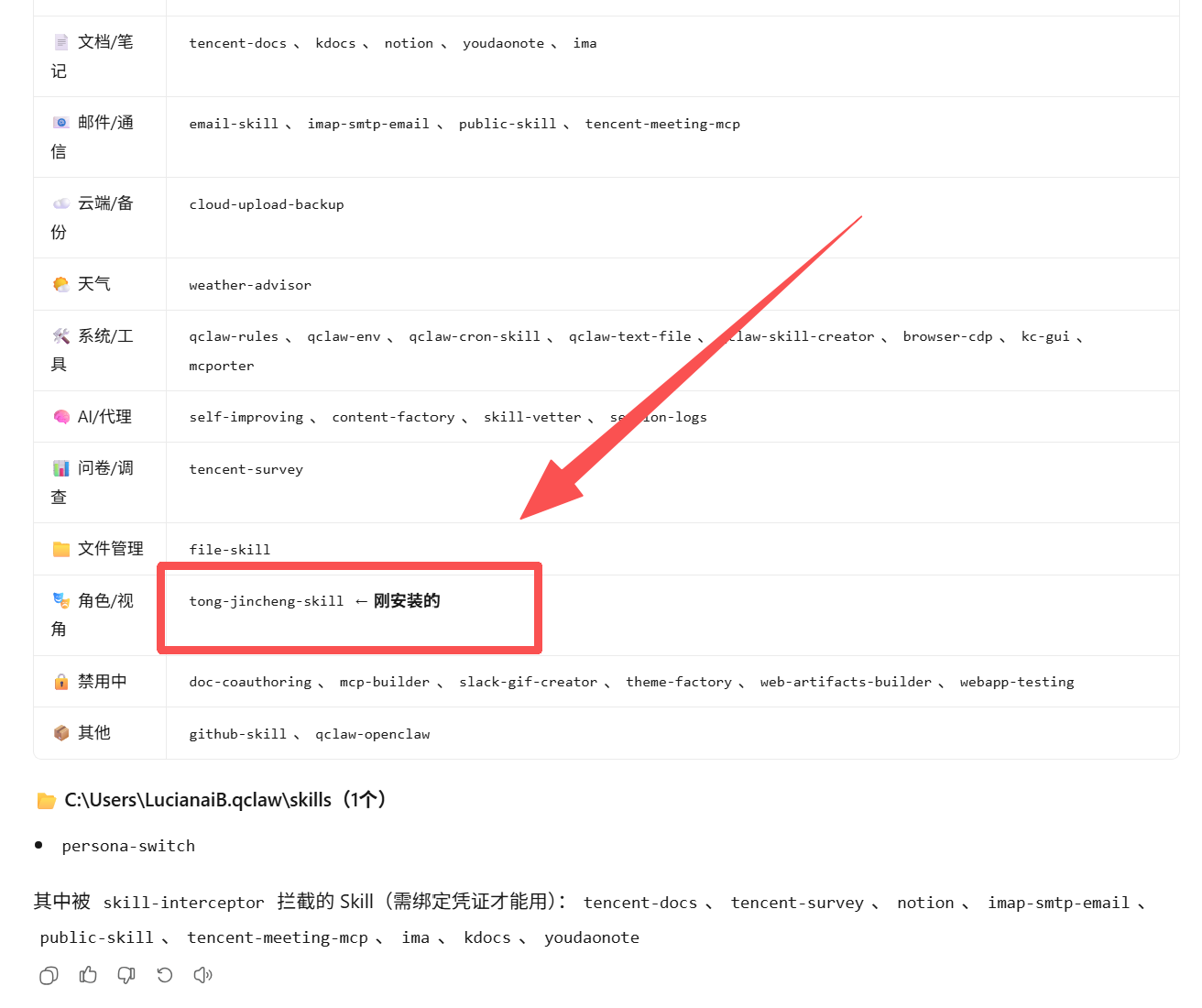The height and width of the screenshot is (1008, 1202).
Task: Click kdocs in the 文档/笔记 row
Action: [335, 43]
